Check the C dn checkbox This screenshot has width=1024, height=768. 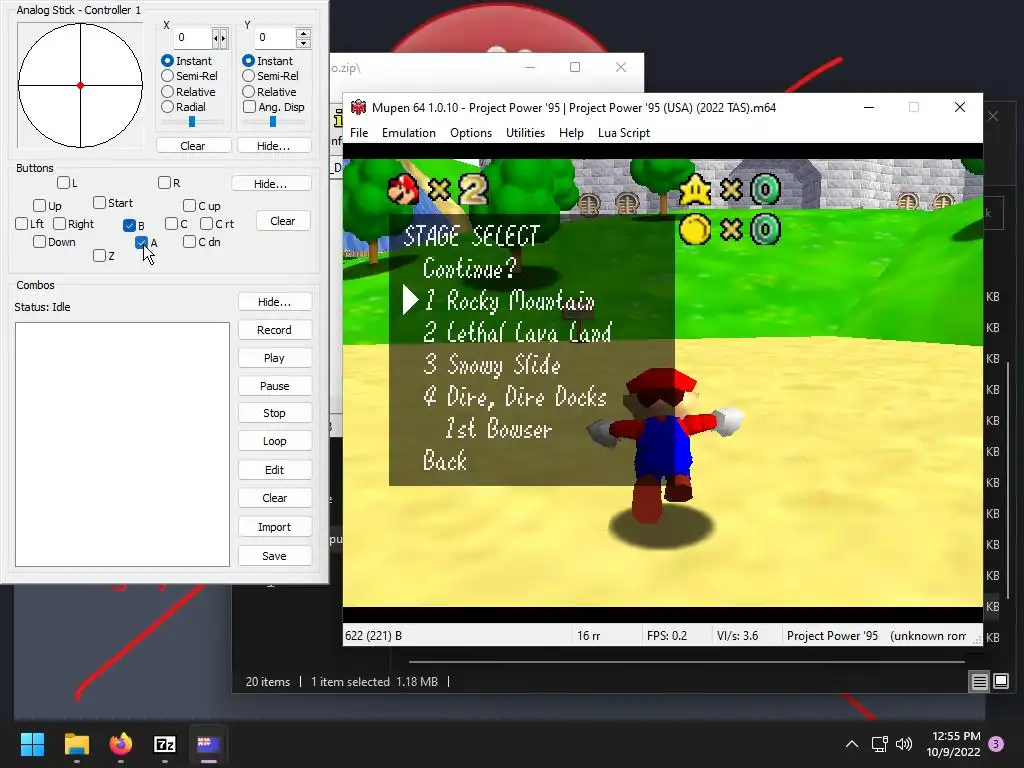pos(189,242)
